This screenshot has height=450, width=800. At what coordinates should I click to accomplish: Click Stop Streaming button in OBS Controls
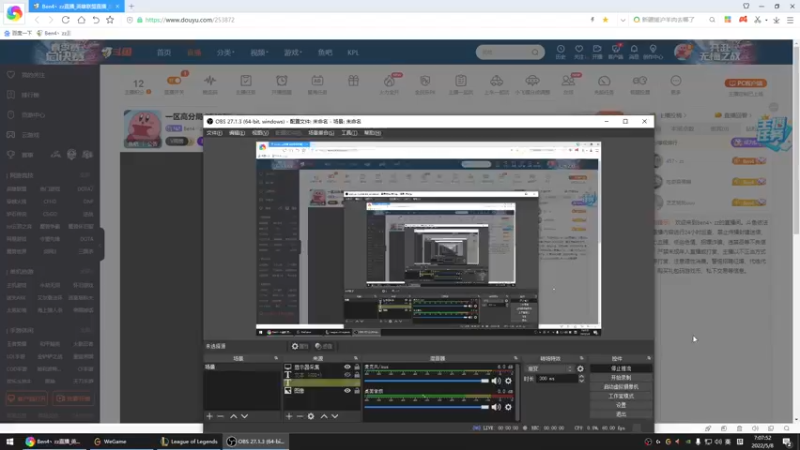click(621, 368)
